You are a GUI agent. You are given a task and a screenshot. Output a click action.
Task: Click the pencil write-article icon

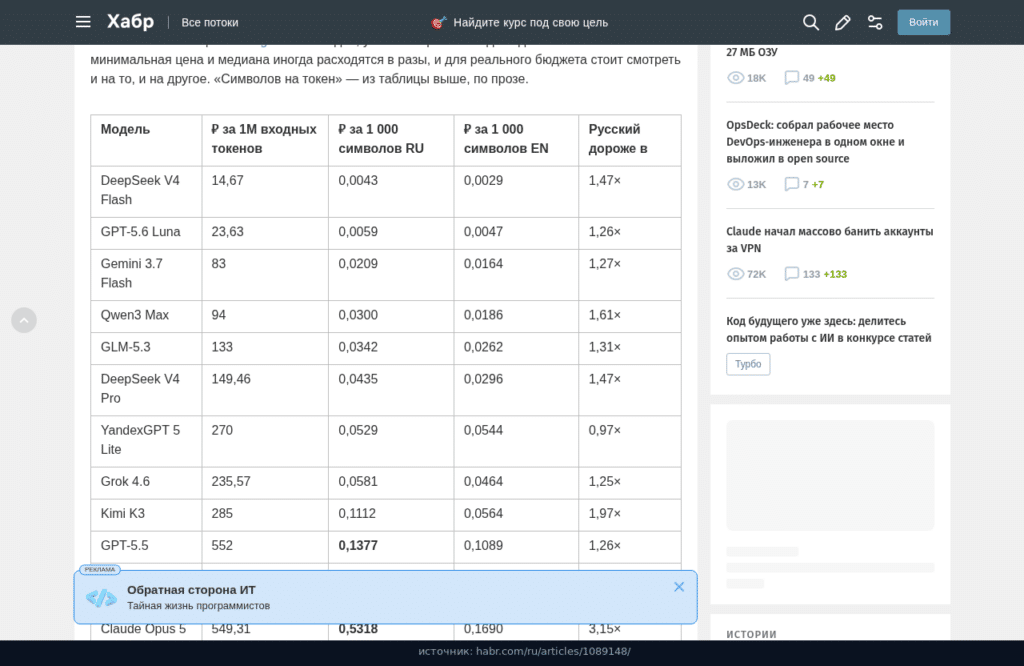coord(842,23)
